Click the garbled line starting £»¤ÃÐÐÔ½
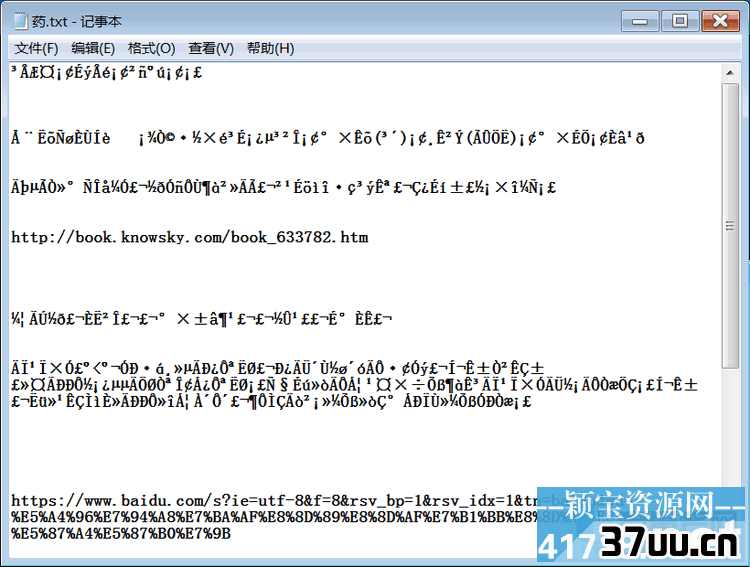This screenshot has width=750, height=567. (x=354, y=385)
